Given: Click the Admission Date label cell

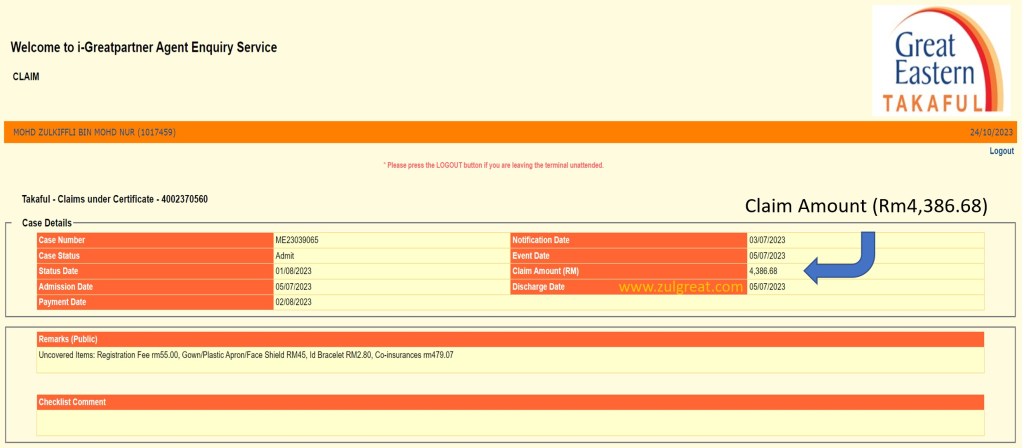Looking at the screenshot, I should [x=154, y=287].
